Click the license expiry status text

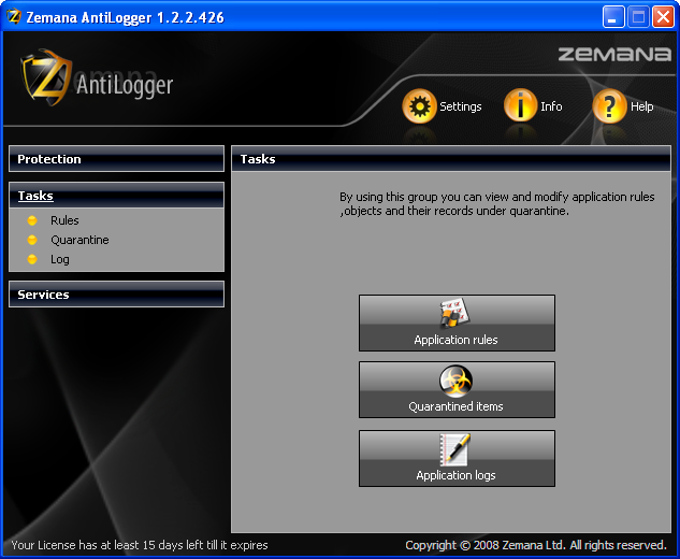coord(140,545)
